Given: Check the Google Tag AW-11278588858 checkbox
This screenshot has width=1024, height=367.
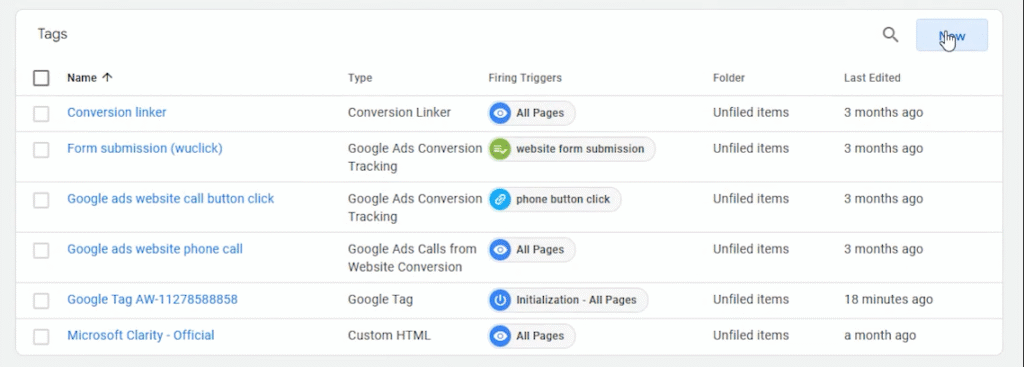Looking at the screenshot, I should pos(41,301).
